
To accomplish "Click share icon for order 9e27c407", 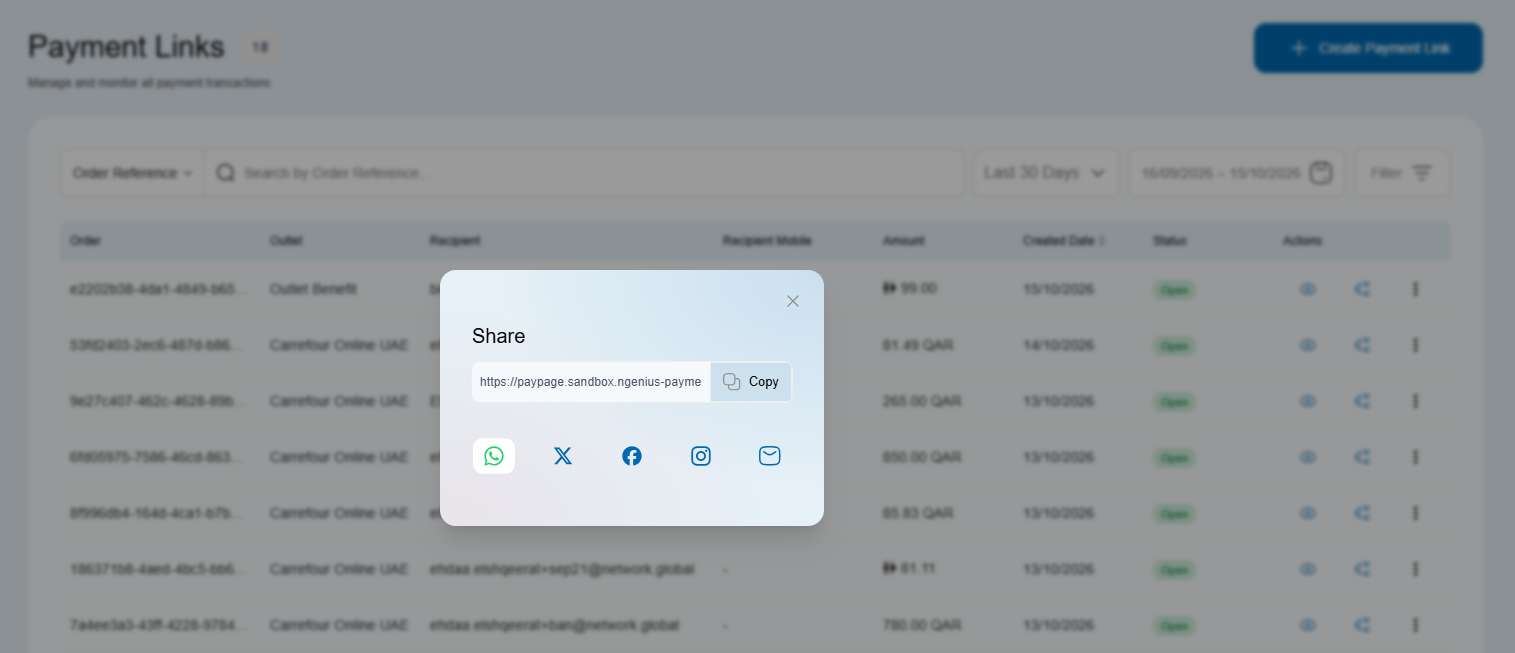I will point(1362,401).
